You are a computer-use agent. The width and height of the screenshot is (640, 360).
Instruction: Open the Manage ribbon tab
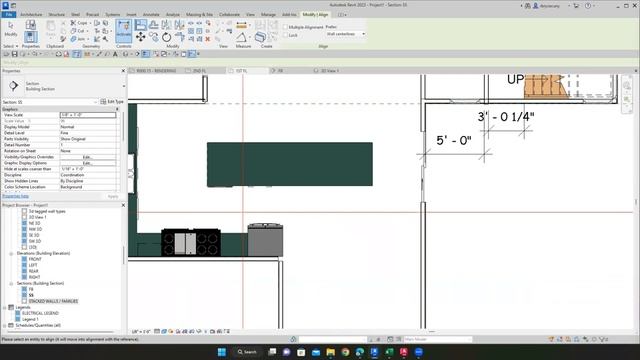[x=268, y=15]
